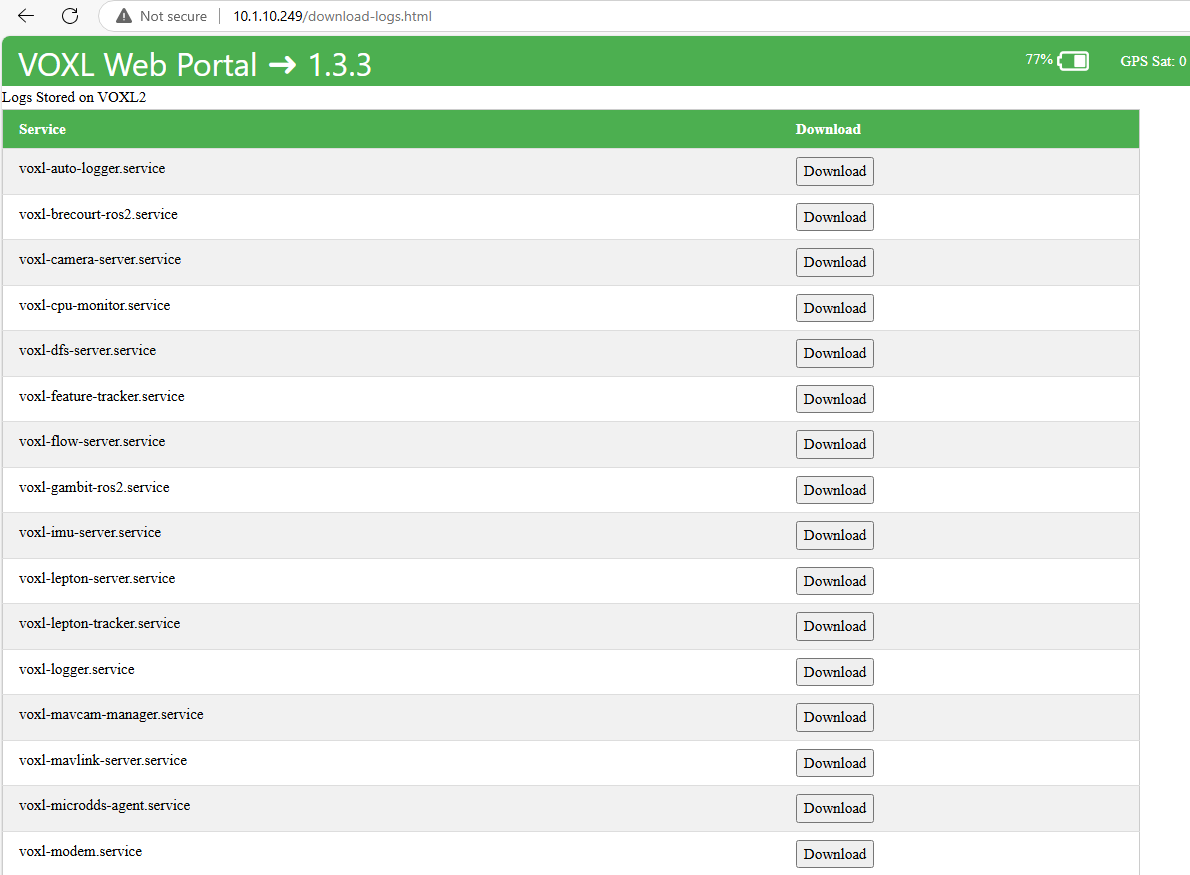This screenshot has height=875, width=1190.
Task: Download voxl-dfs-server.service log file
Action: tap(834, 354)
